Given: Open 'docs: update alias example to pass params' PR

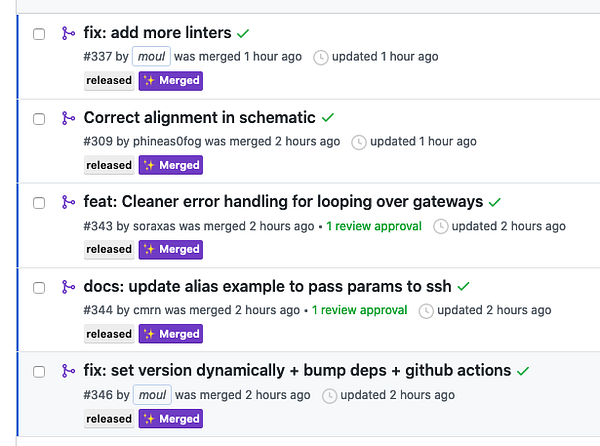Looking at the screenshot, I should [267, 286].
